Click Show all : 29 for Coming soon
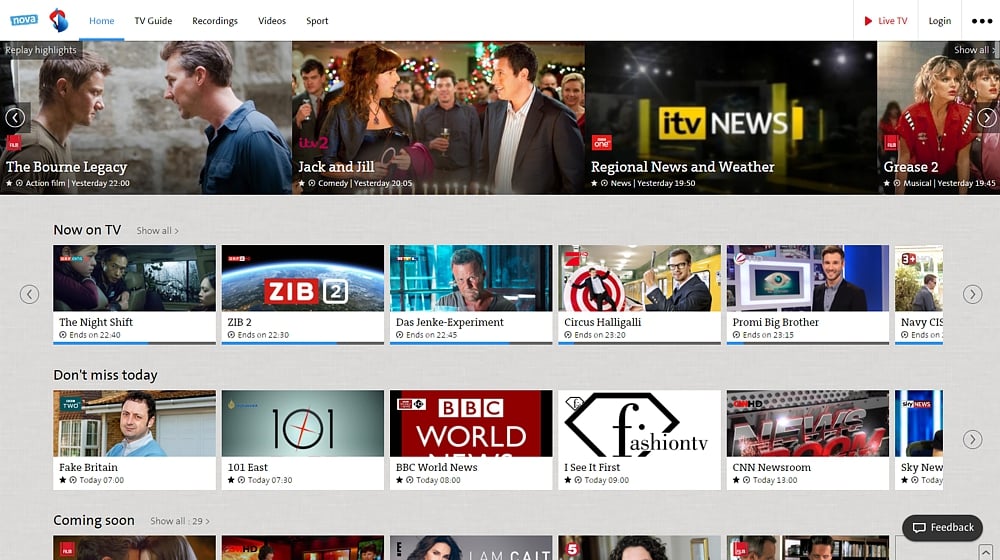This screenshot has width=1000, height=560. tap(180, 521)
